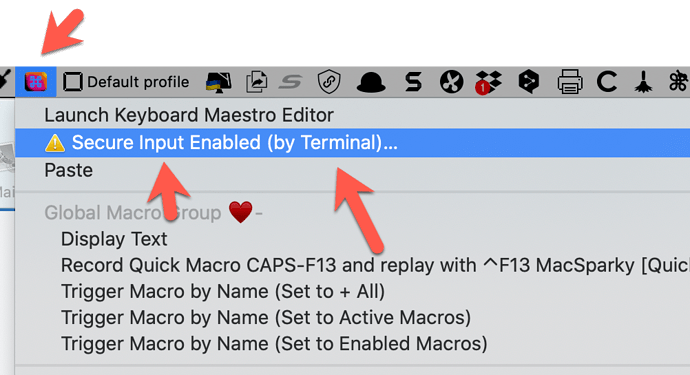690x375 pixels.
Task: Open the broom cleaner menu bar icon
Action: click(x=643, y=82)
